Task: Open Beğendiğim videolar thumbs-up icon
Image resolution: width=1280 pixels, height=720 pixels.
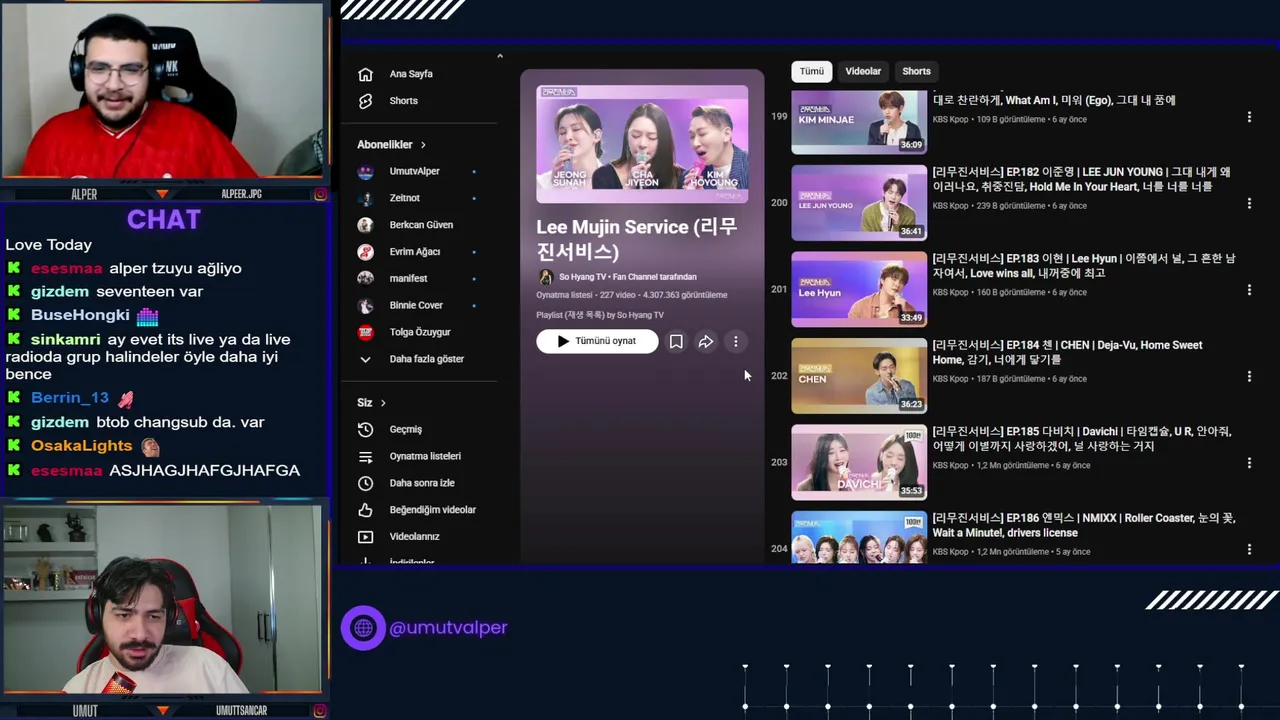Action: click(x=365, y=510)
